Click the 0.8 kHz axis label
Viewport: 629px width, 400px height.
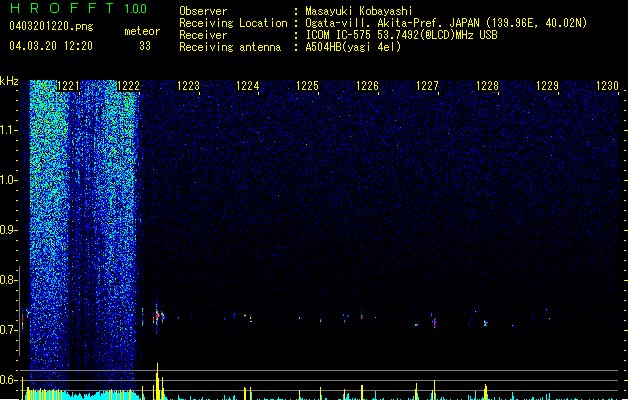[7, 280]
